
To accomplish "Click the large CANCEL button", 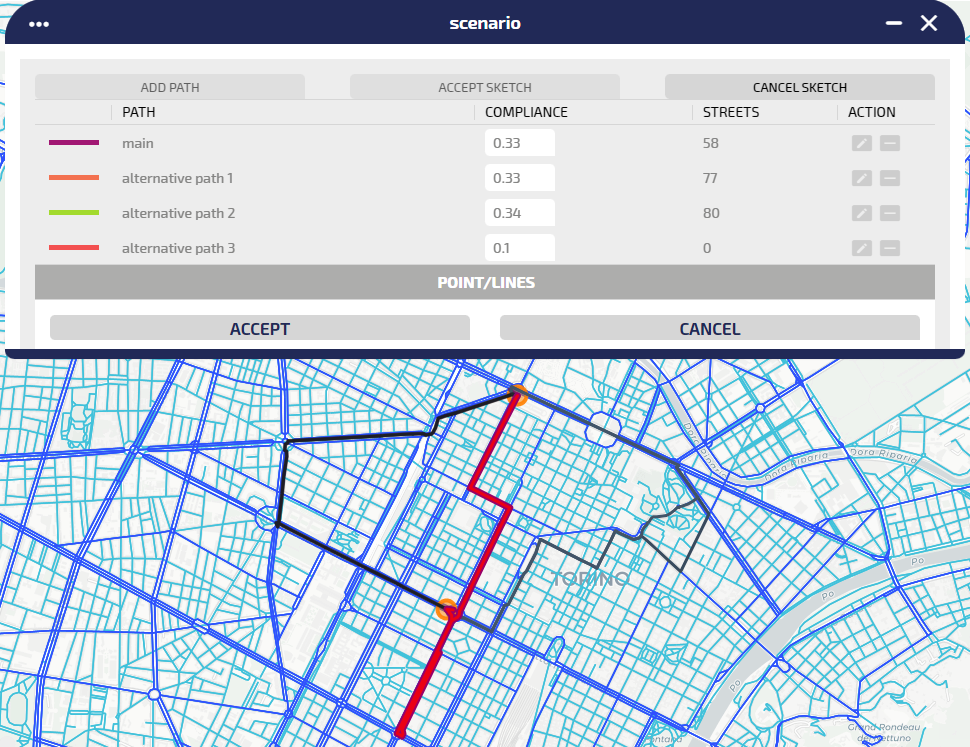I will tap(709, 328).
